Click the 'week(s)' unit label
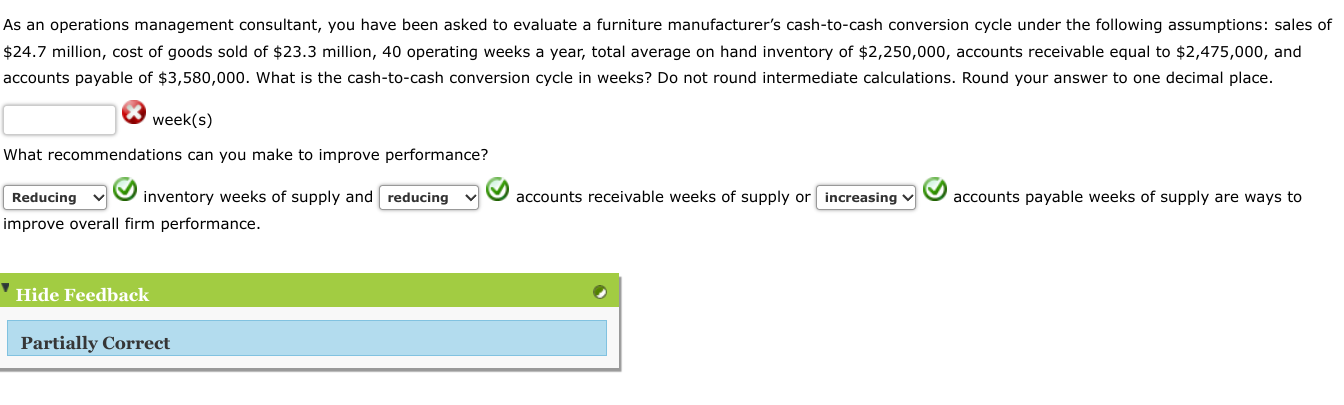 (x=182, y=120)
